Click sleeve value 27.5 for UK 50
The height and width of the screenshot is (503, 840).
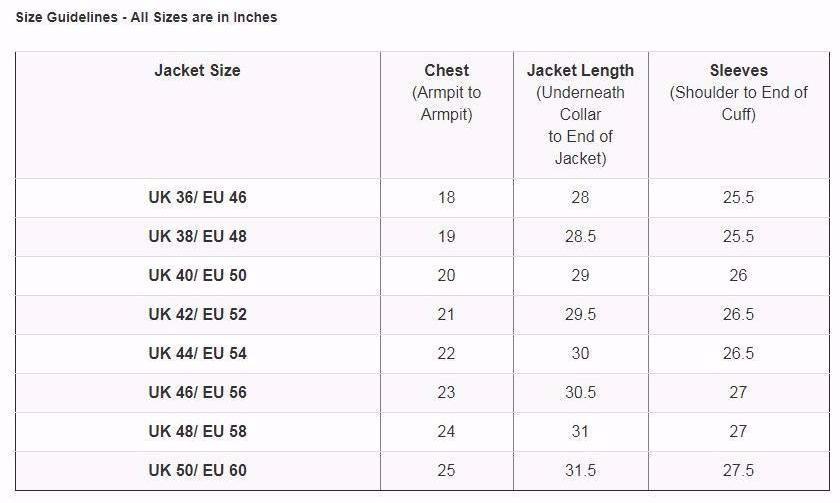(738, 470)
